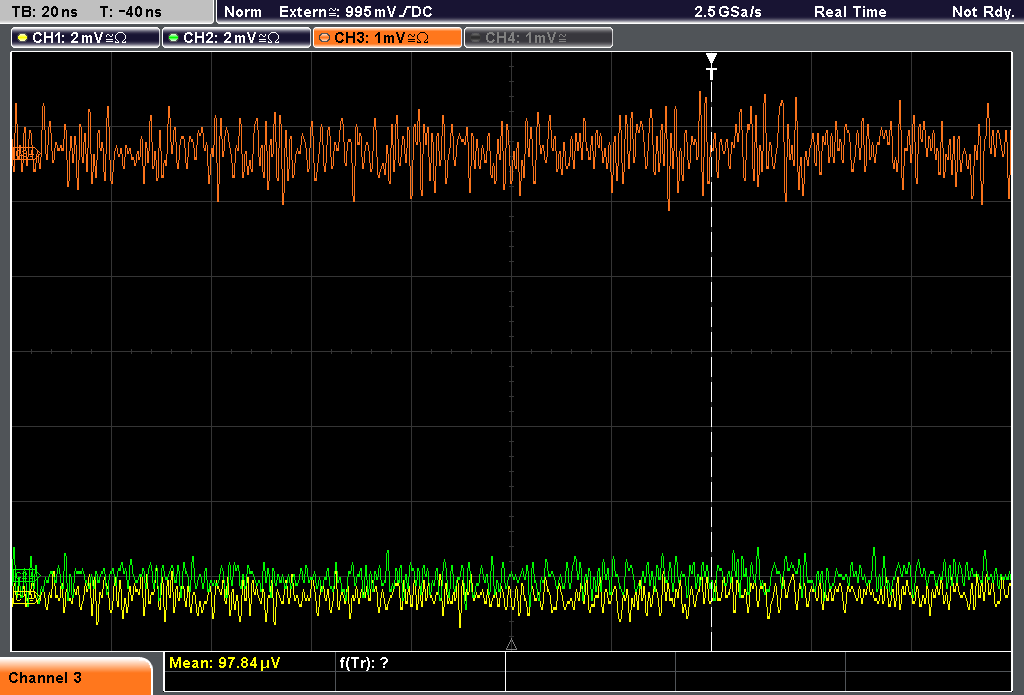Image resolution: width=1024 pixels, height=695 pixels.
Task: Click the Not Rdy. status indicator
Action: coord(982,12)
